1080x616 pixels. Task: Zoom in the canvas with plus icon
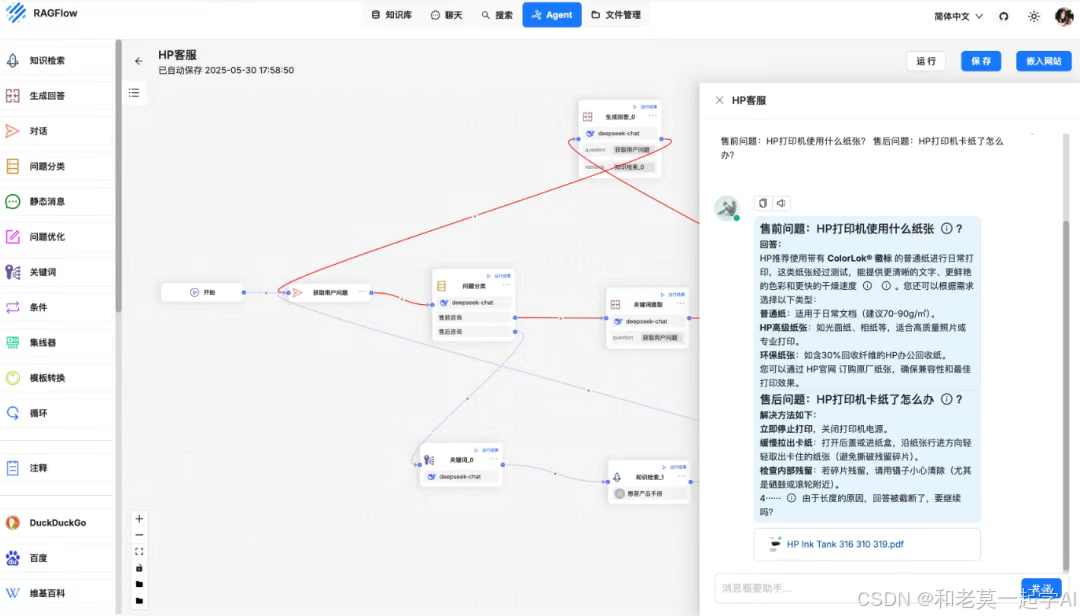[x=139, y=519]
